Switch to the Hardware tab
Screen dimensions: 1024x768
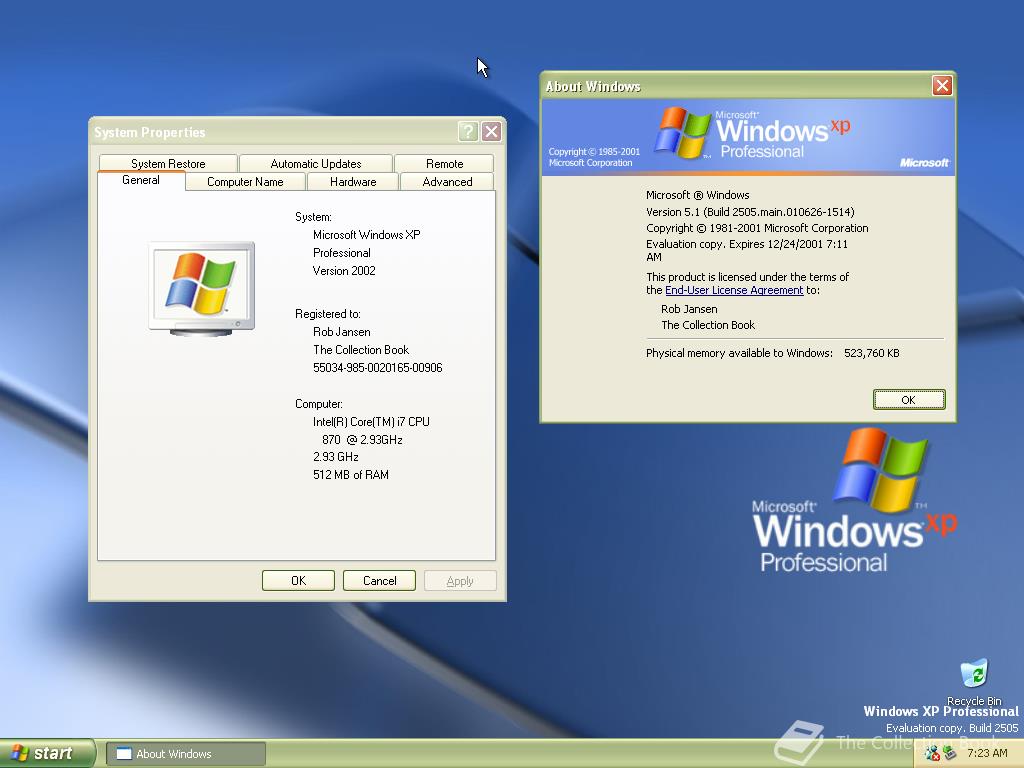coord(353,182)
